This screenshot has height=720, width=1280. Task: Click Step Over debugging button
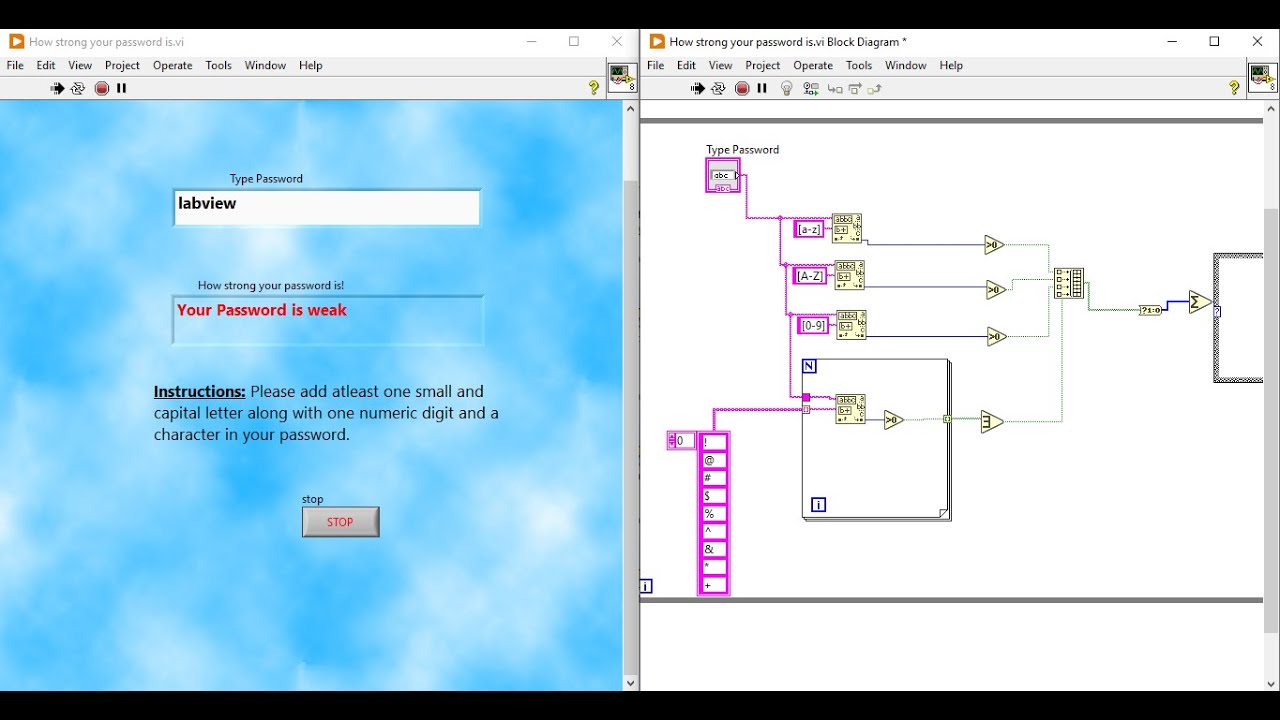[855, 88]
